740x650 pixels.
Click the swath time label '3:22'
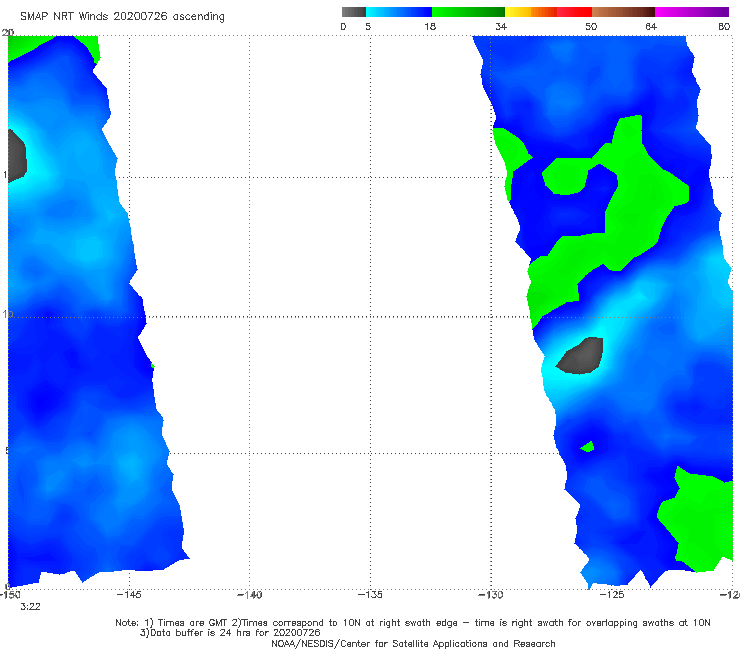click(x=30, y=607)
